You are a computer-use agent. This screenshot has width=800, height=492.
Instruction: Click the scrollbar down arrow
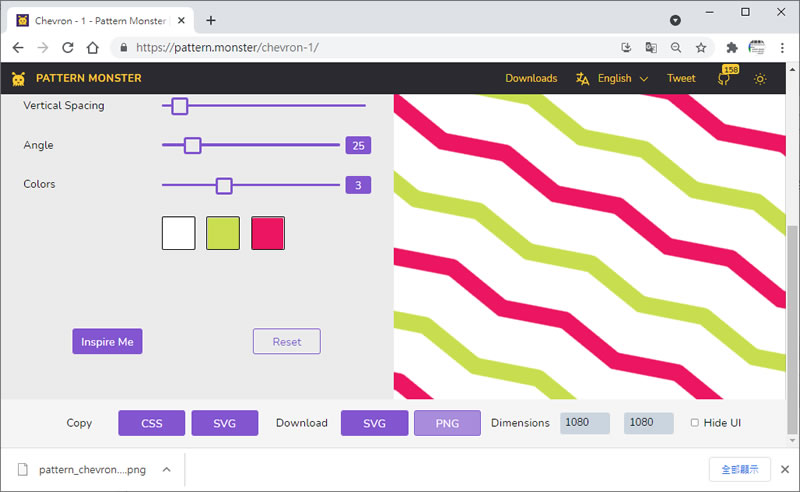[x=792, y=440]
